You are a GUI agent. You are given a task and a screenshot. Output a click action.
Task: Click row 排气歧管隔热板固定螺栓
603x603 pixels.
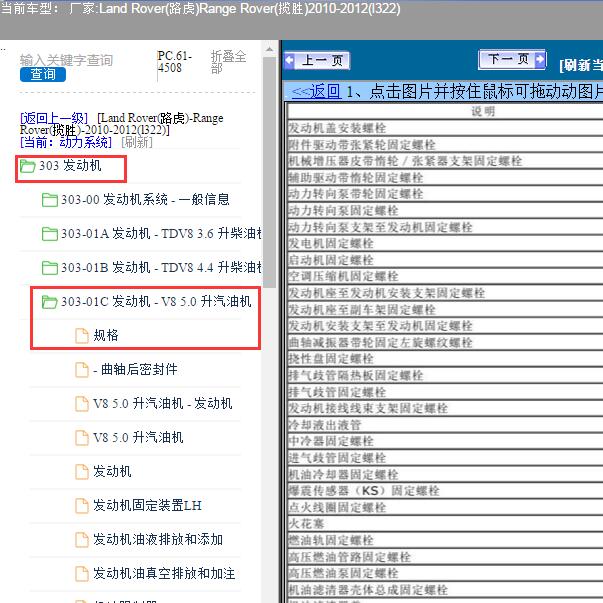click(445, 375)
